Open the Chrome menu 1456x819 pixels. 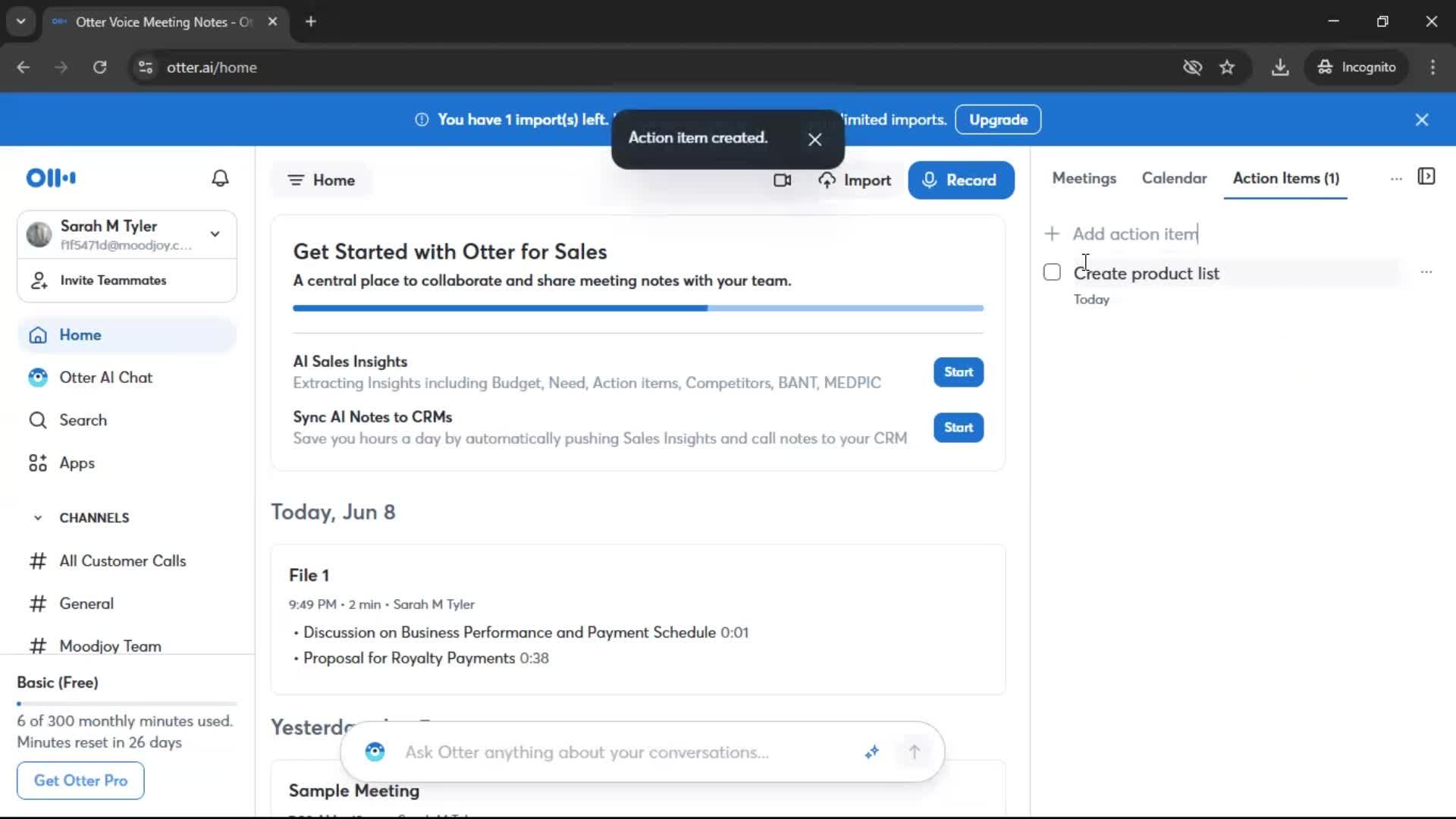1432,67
